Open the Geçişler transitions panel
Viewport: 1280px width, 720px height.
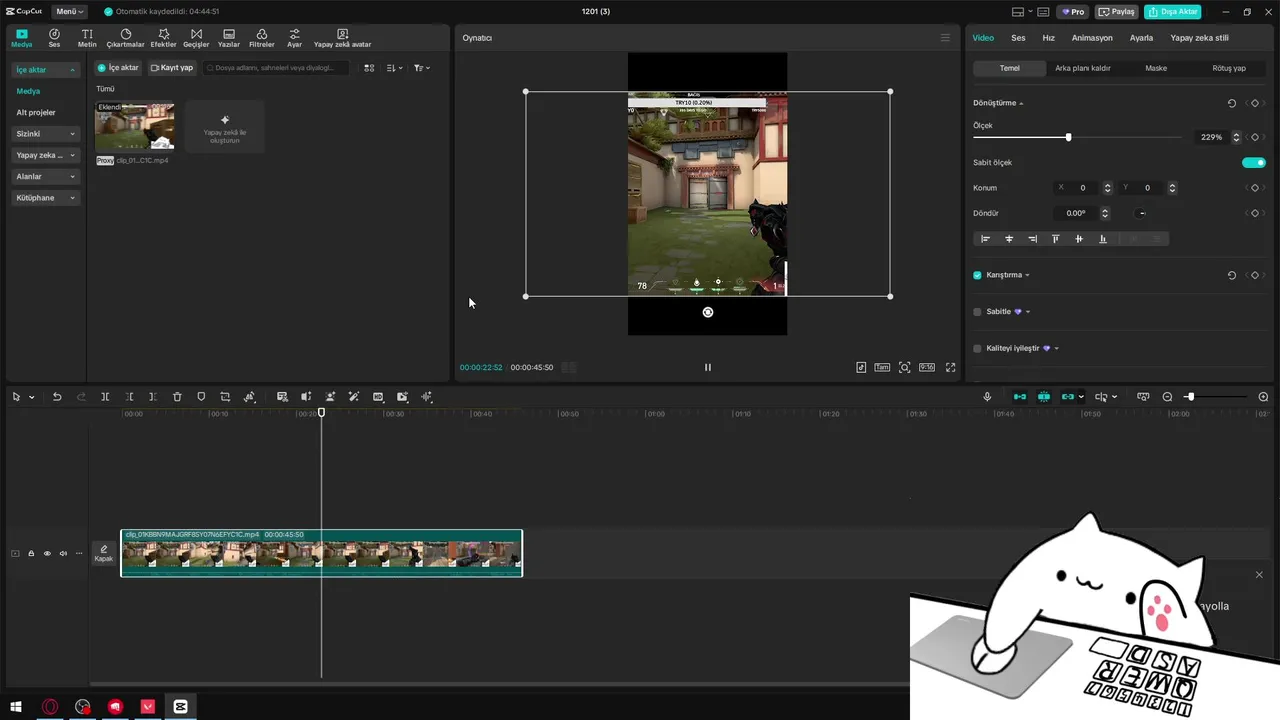coord(196,38)
